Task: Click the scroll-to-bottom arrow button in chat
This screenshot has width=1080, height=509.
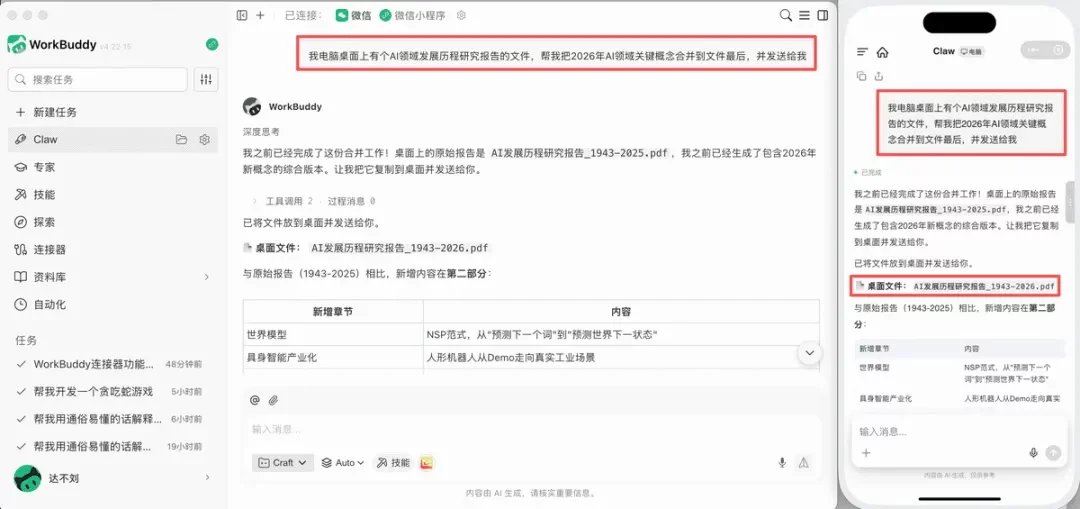Action: point(809,353)
